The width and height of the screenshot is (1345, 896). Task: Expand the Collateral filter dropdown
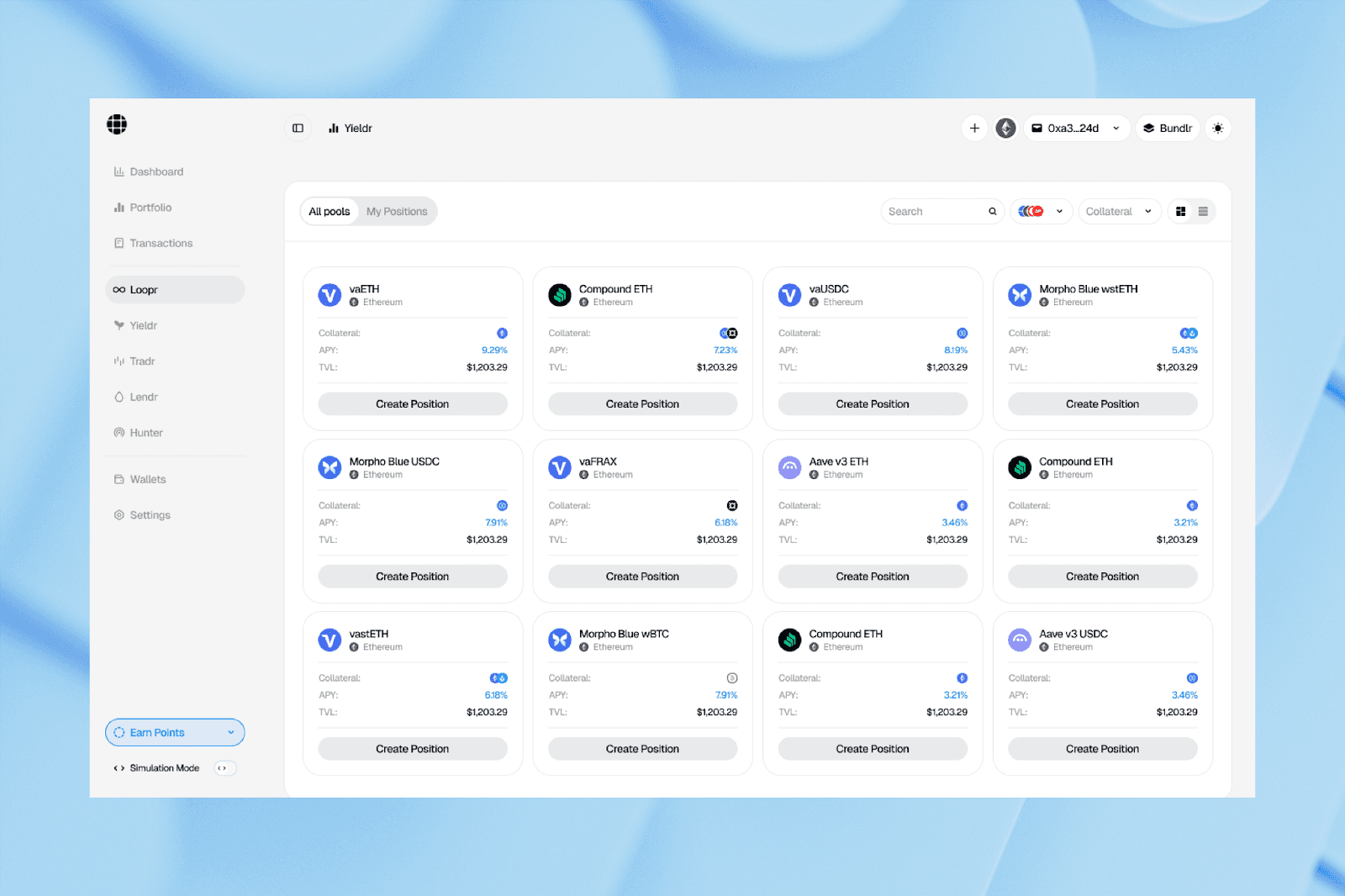(x=1120, y=212)
